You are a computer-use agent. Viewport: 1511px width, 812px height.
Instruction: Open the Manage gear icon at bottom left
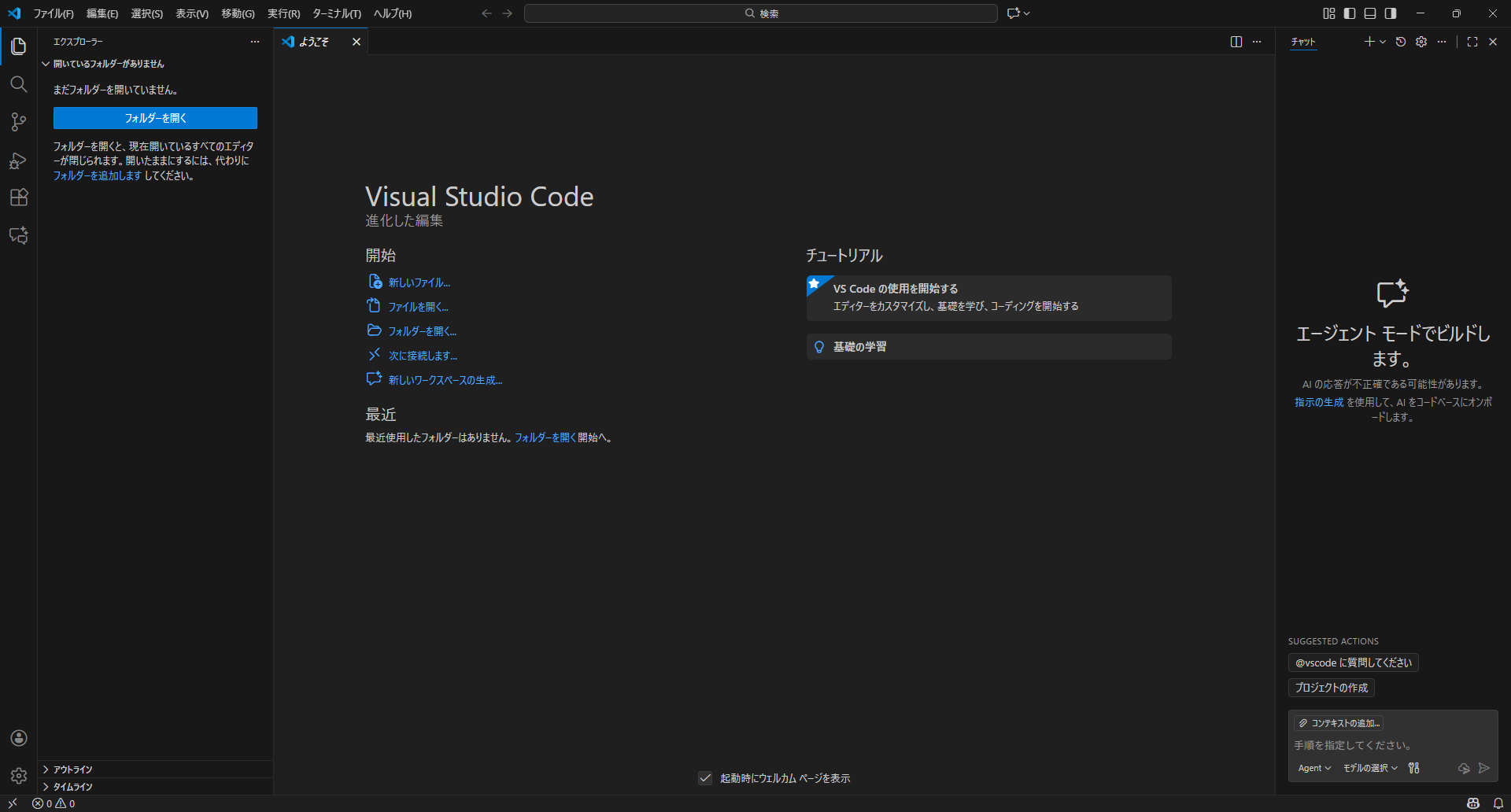pos(19,776)
